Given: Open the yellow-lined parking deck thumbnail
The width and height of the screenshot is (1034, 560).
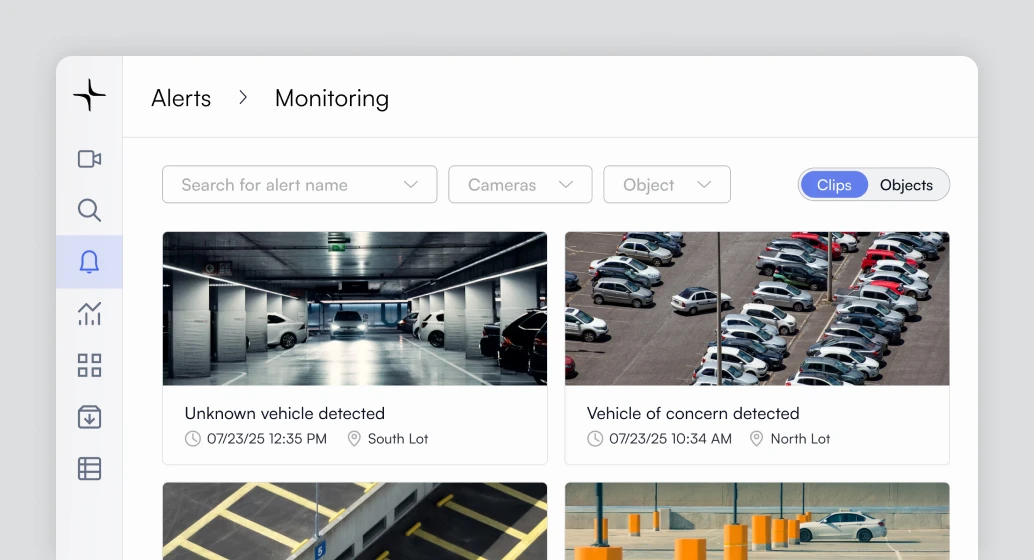Looking at the screenshot, I should 355,521.
